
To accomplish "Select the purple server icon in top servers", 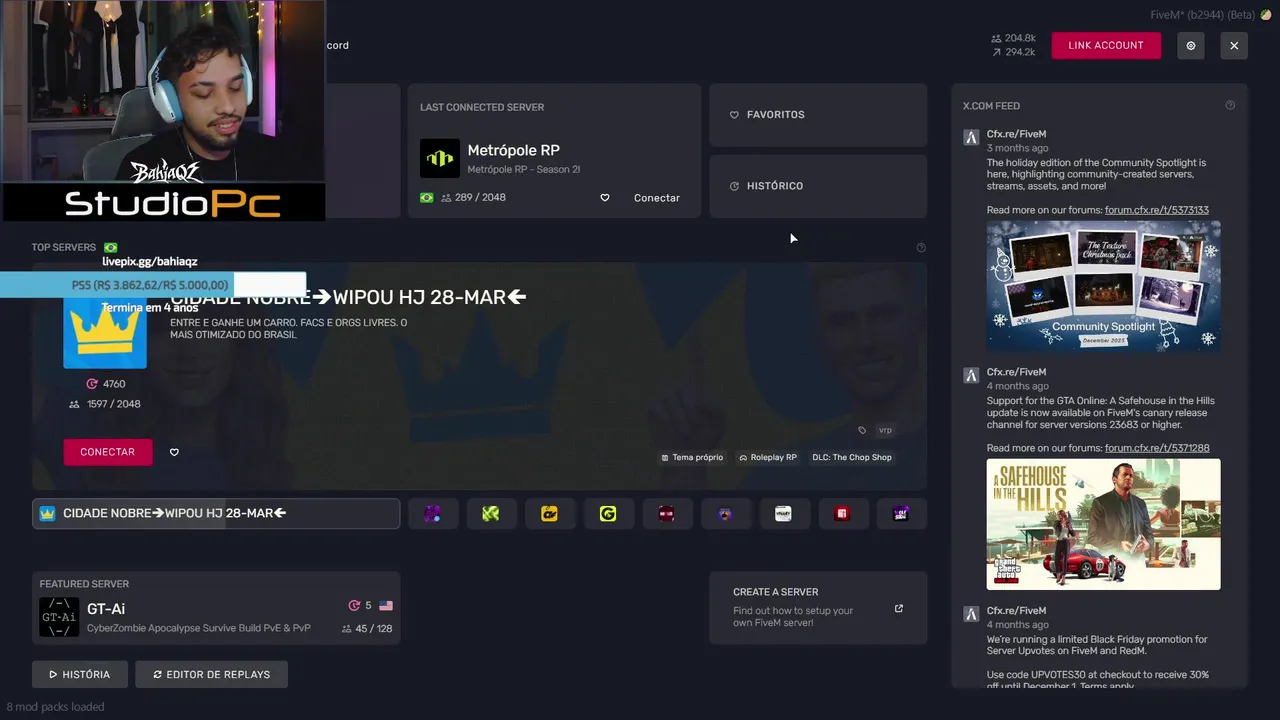I will 433,513.
